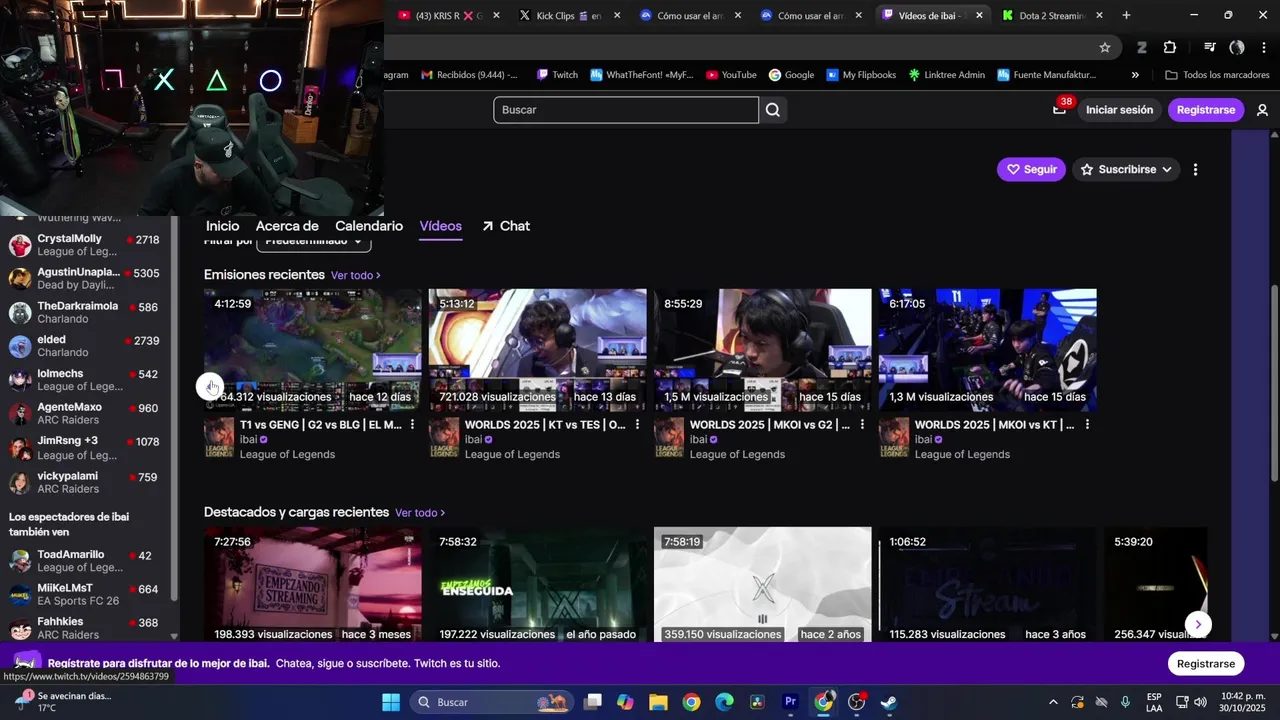Open the 8:55:29 MKOI vs G2 thumbnail
The height and width of the screenshot is (720, 1280).
(x=763, y=350)
